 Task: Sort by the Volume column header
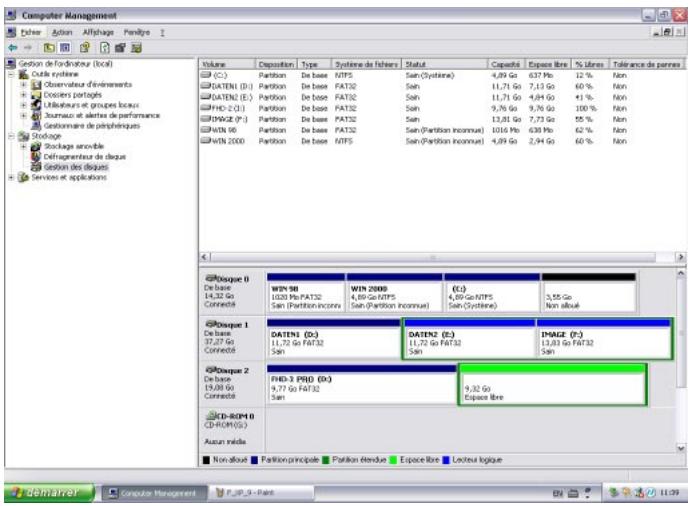pyautogui.click(x=227, y=64)
